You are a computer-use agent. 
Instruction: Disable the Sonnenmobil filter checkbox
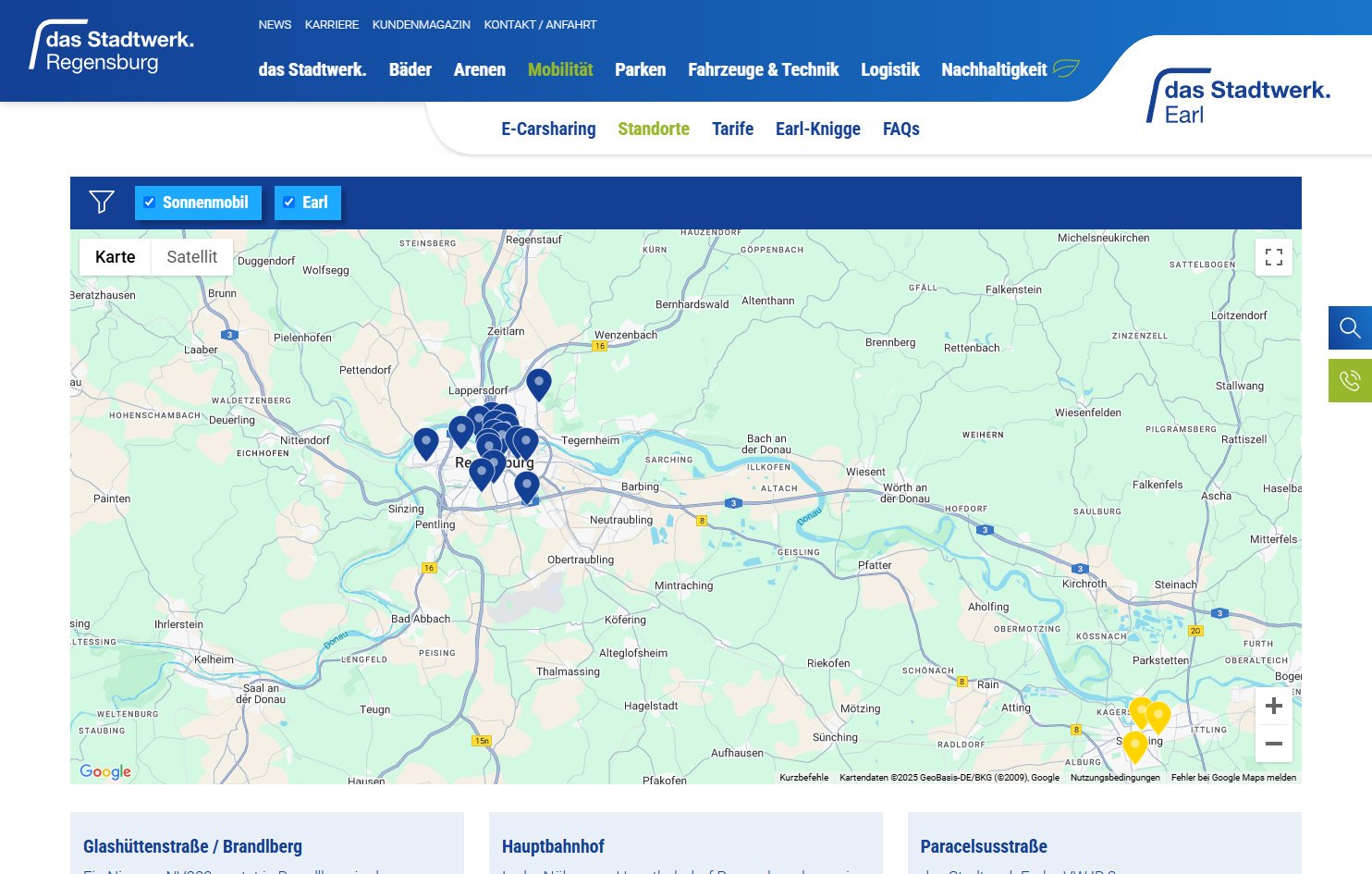tap(150, 202)
